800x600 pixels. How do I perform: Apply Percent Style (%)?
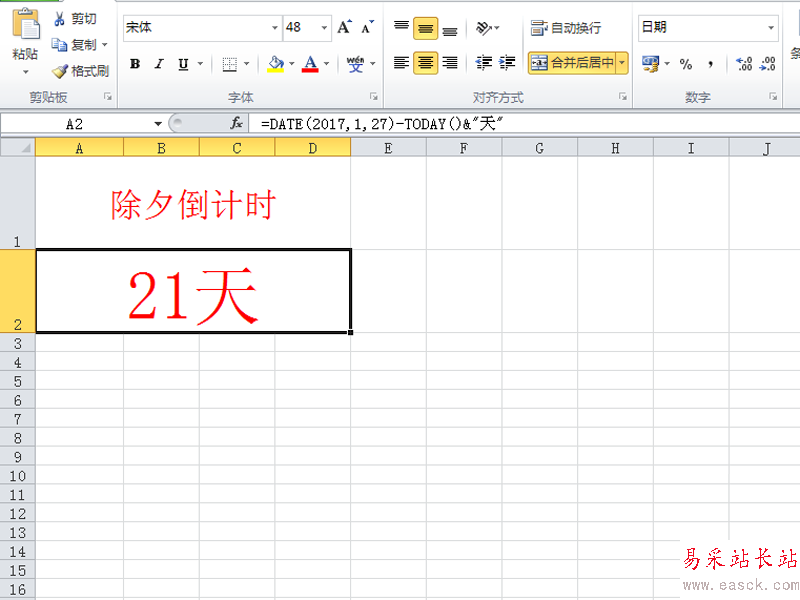[x=686, y=64]
